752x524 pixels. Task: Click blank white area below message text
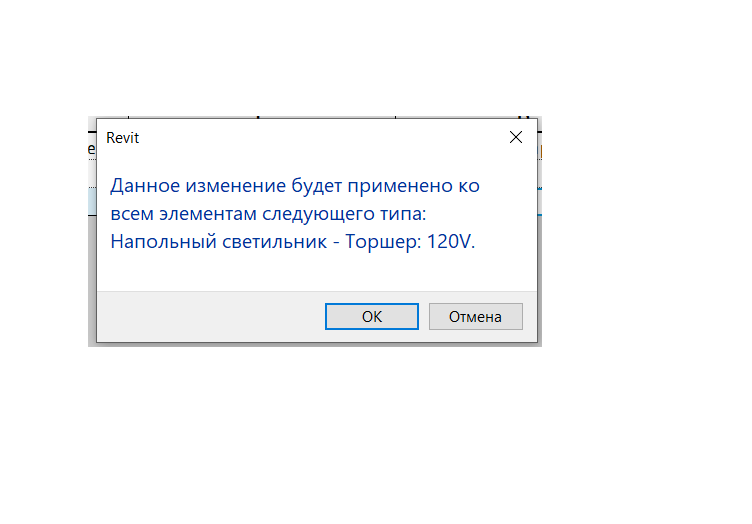(x=317, y=272)
